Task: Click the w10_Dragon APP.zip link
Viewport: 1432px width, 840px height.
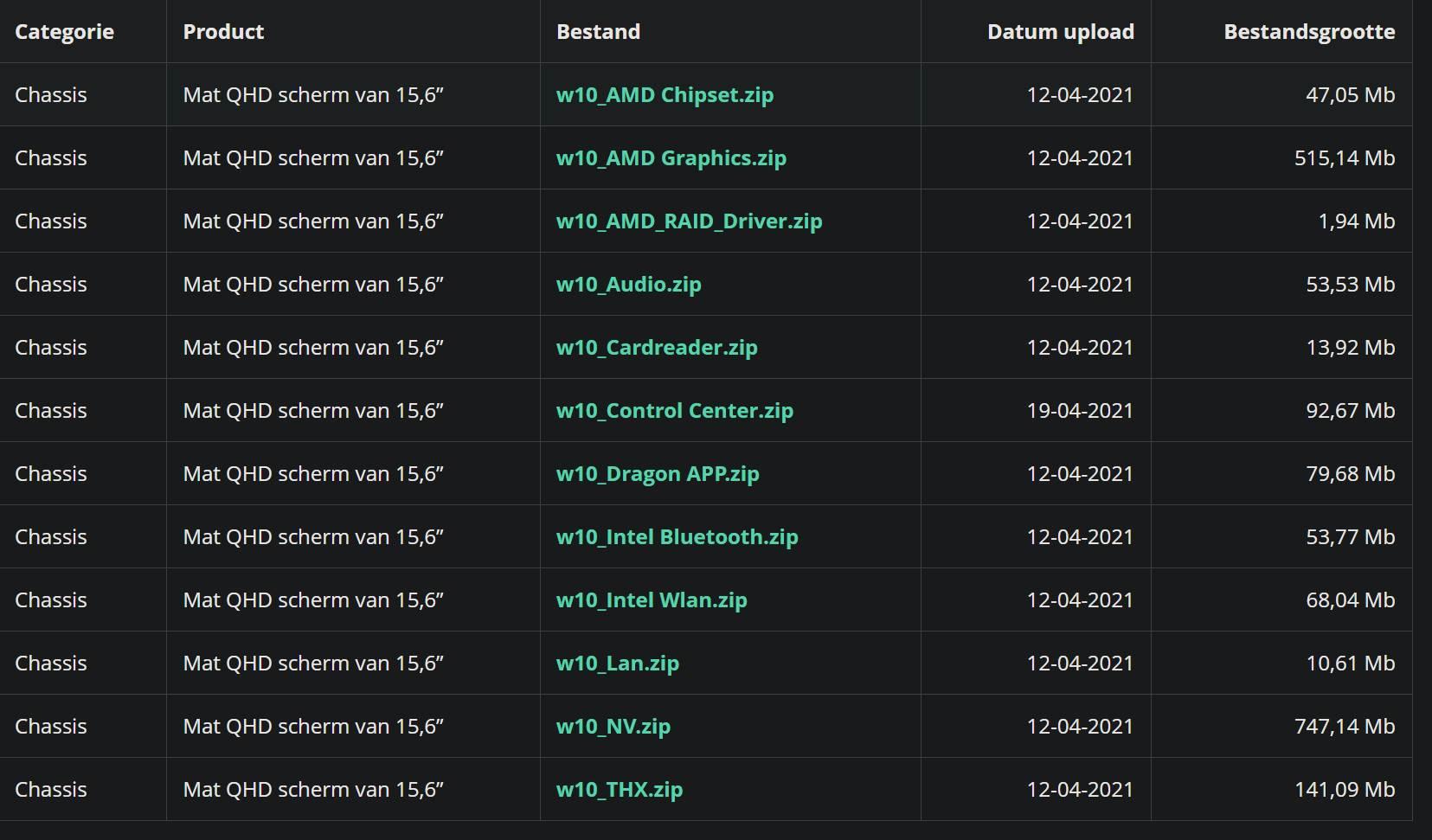Action: pyautogui.click(x=658, y=474)
